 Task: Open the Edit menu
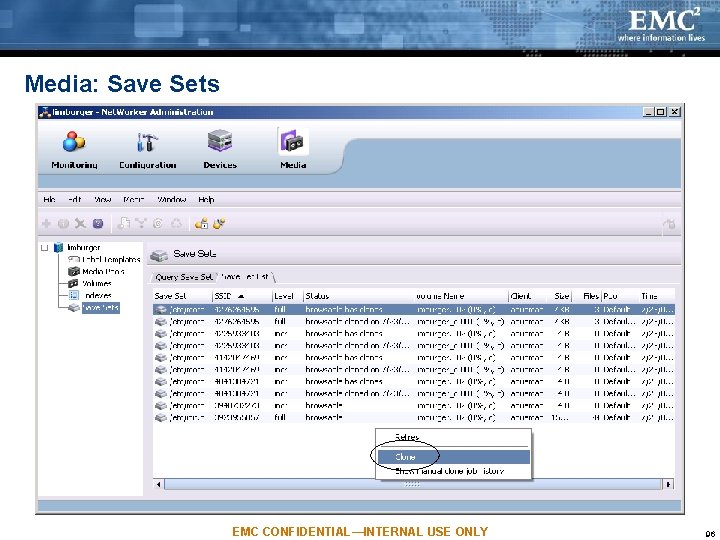(x=74, y=199)
